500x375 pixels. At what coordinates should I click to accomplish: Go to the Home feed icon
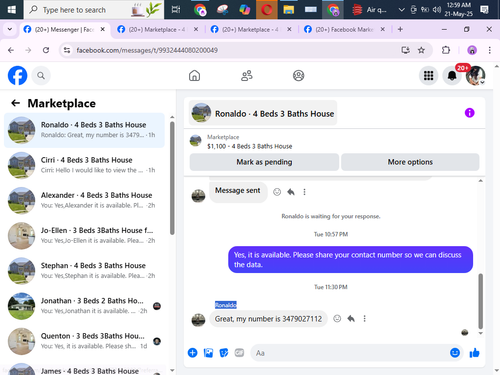point(194,76)
